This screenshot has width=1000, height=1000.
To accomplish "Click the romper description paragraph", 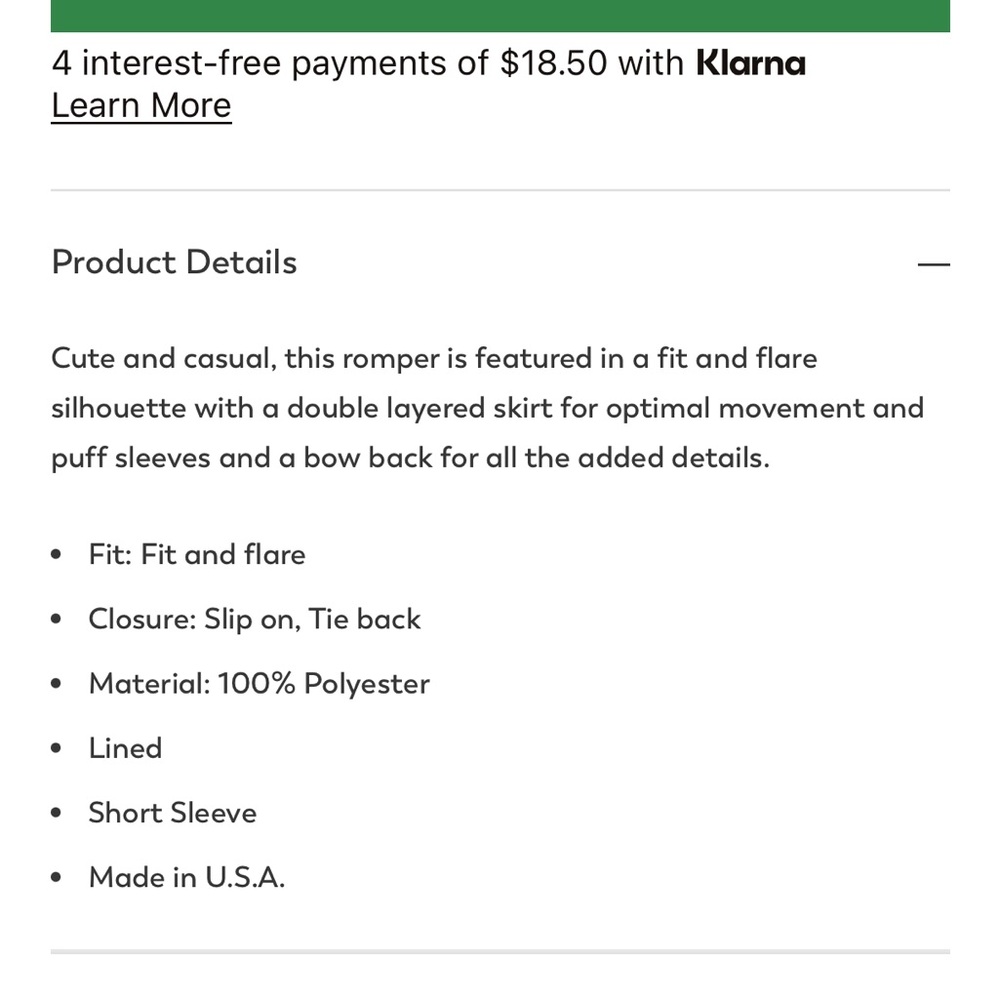I will [x=487, y=408].
